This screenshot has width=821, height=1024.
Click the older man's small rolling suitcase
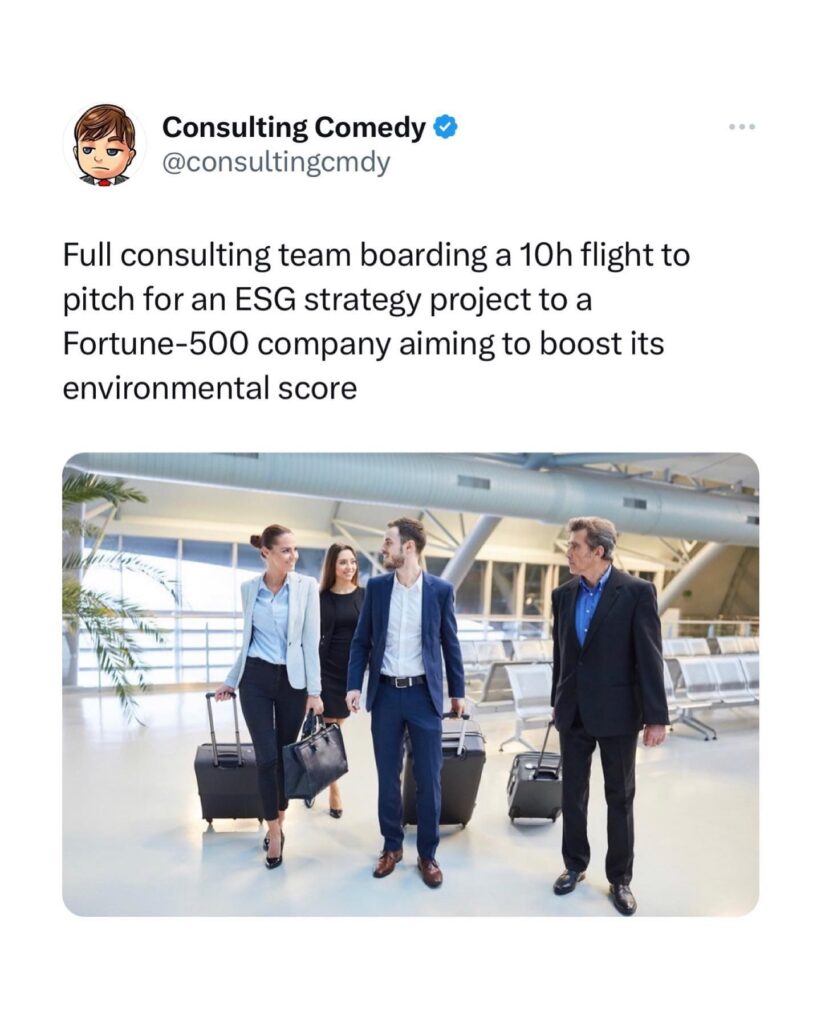point(533,784)
